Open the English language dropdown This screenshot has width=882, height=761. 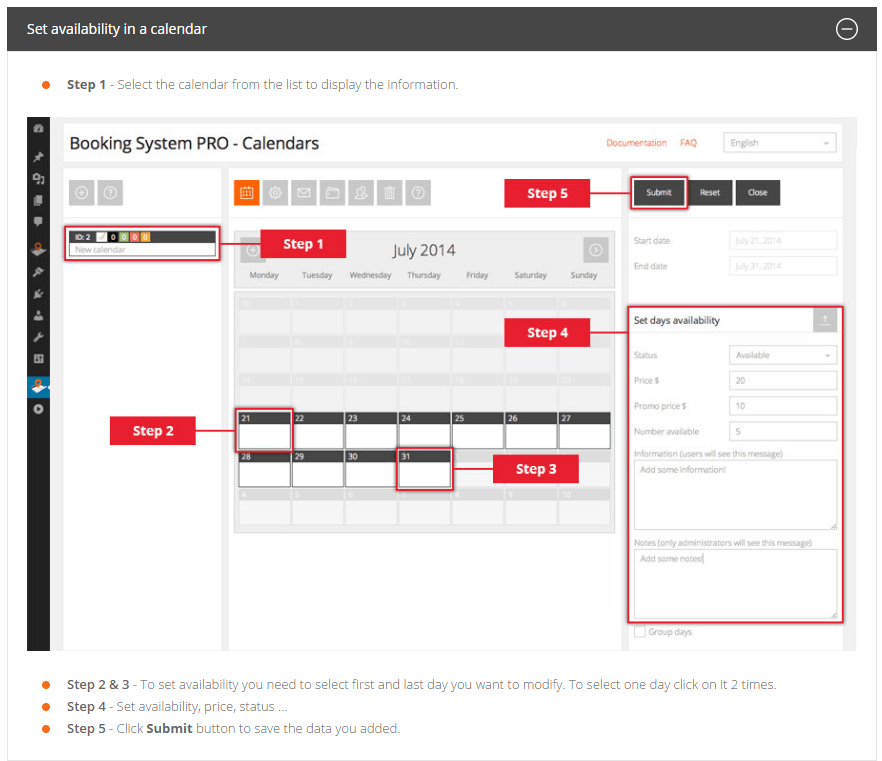click(779, 142)
